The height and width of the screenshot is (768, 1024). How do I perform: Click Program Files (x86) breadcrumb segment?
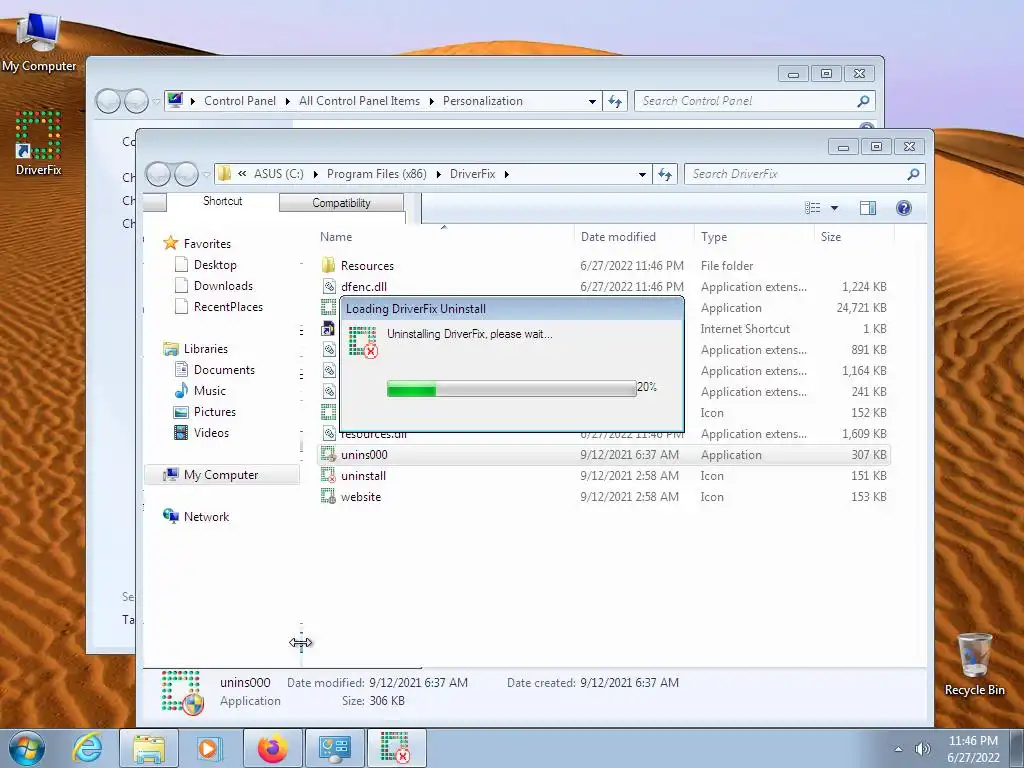click(x=377, y=174)
